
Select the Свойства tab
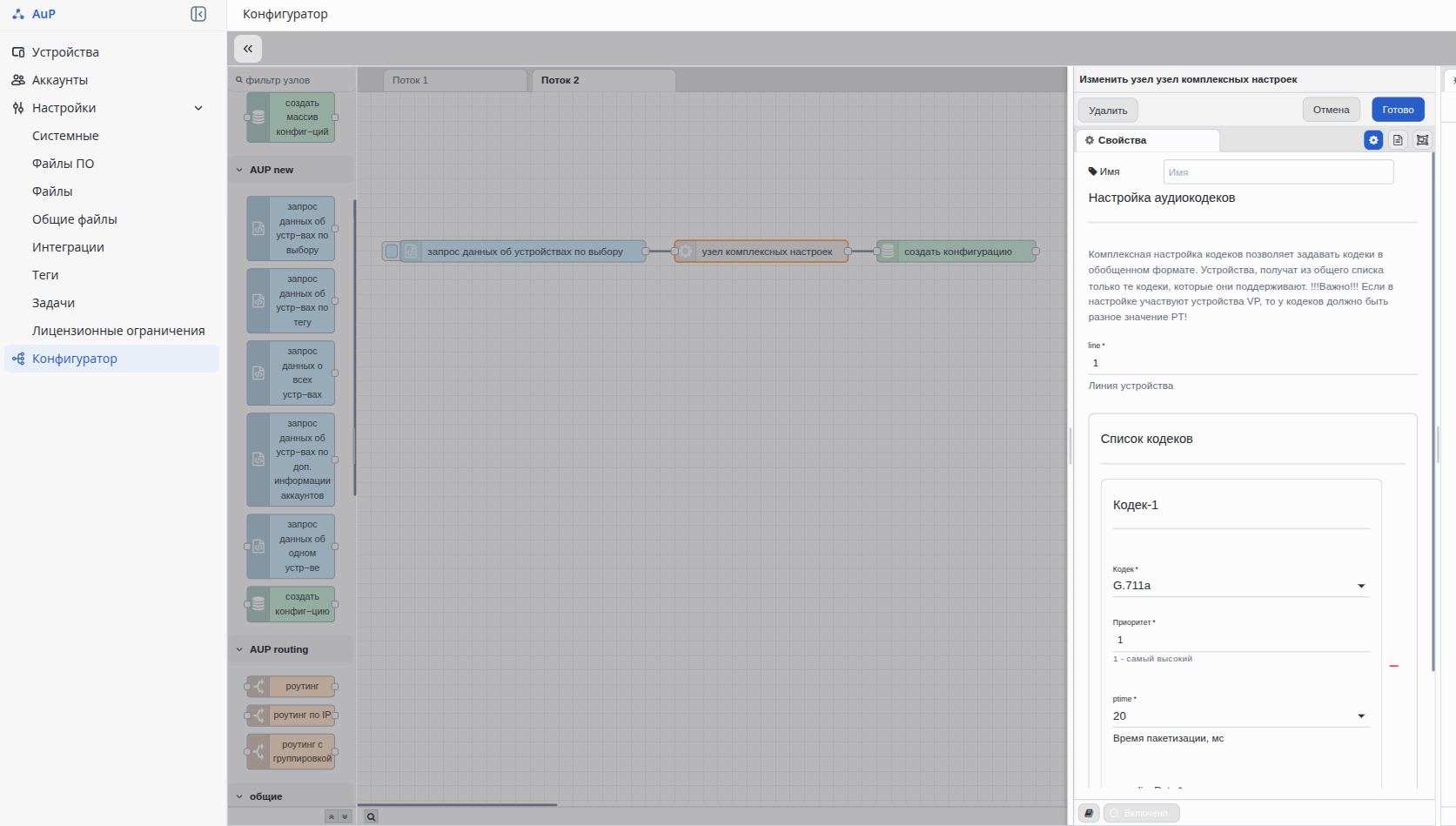click(1147, 140)
